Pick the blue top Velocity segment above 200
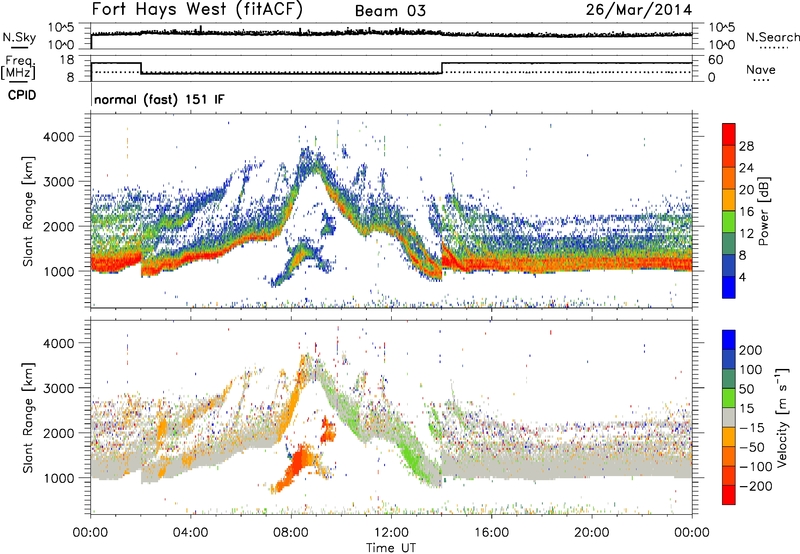The width and height of the screenshot is (800, 554). coord(729,340)
